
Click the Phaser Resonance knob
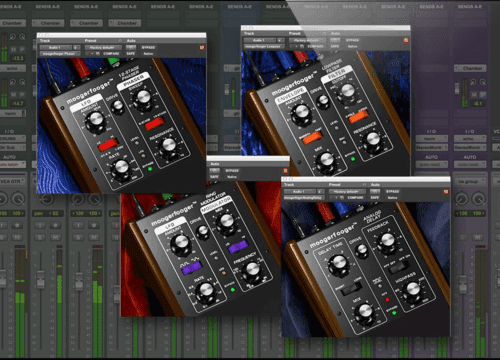(169, 146)
